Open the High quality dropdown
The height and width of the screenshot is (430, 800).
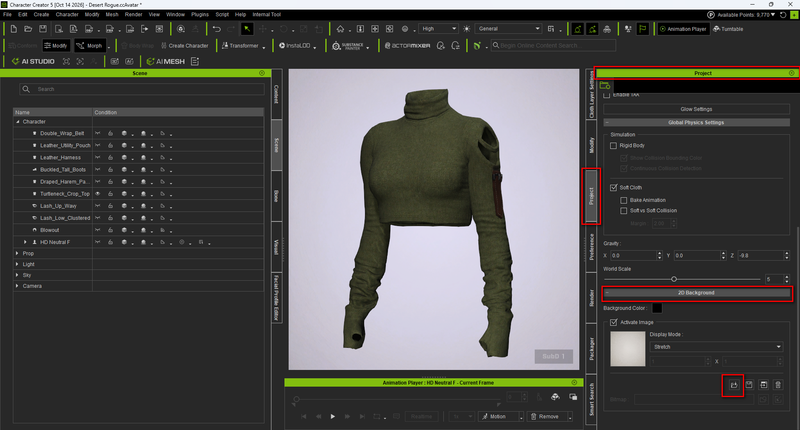(x=438, y=29)
